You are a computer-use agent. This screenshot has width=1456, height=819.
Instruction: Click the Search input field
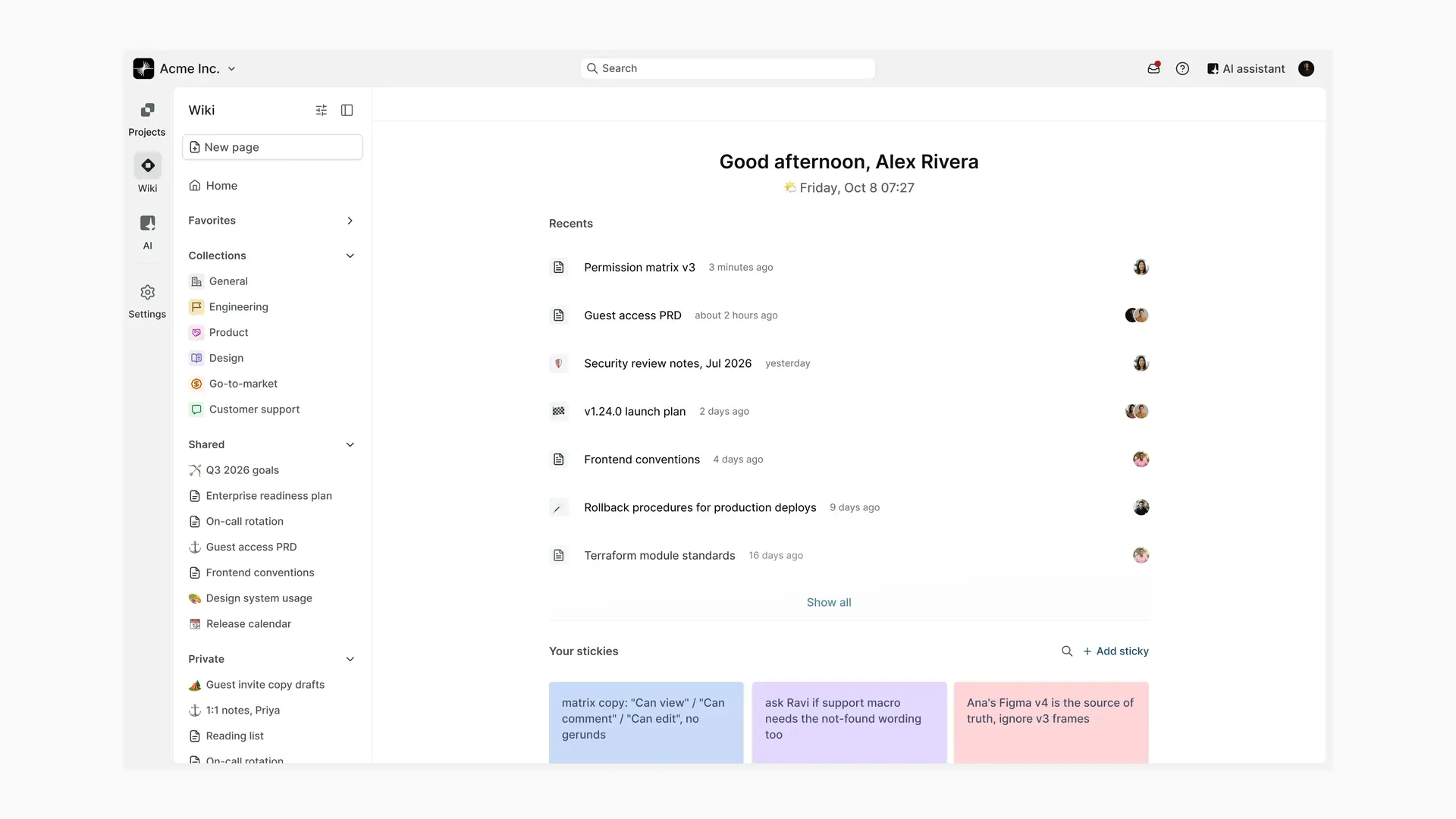(x=727, y=68)
